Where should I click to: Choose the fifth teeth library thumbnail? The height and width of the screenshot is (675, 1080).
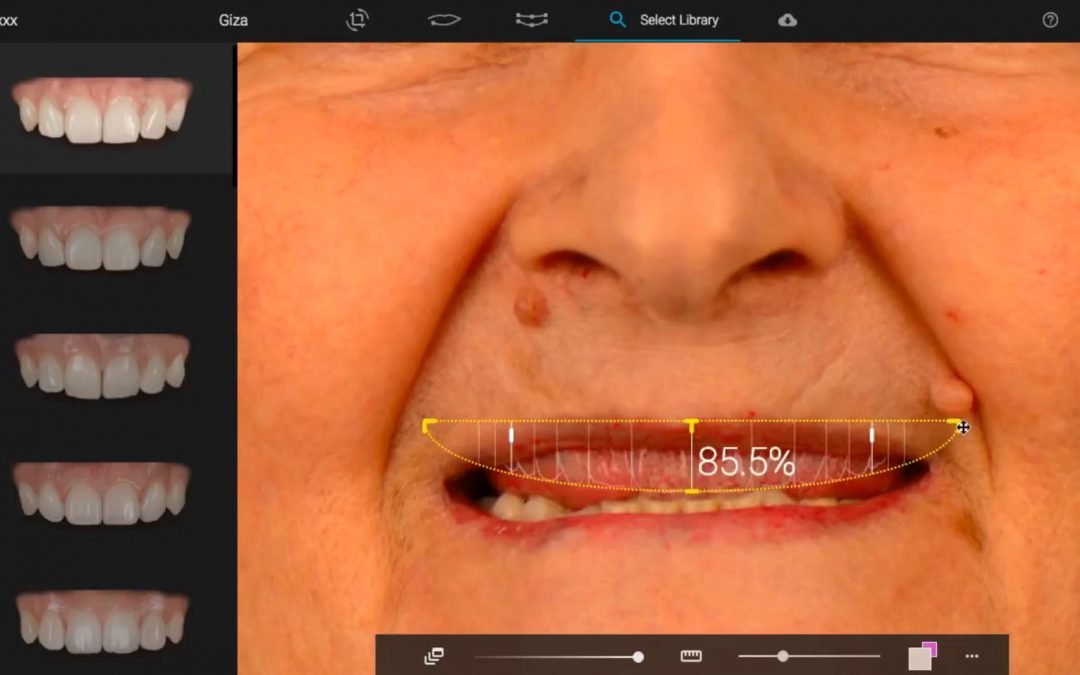[x=102, y=621]
